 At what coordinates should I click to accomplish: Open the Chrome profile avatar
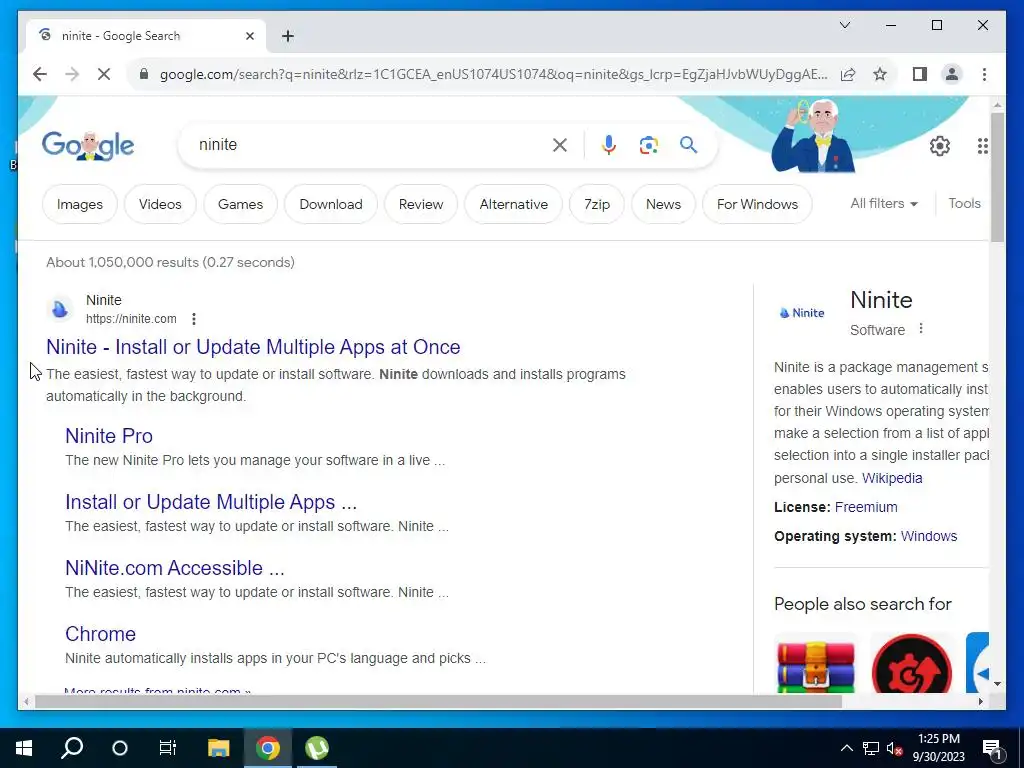(x=952, y=74)
